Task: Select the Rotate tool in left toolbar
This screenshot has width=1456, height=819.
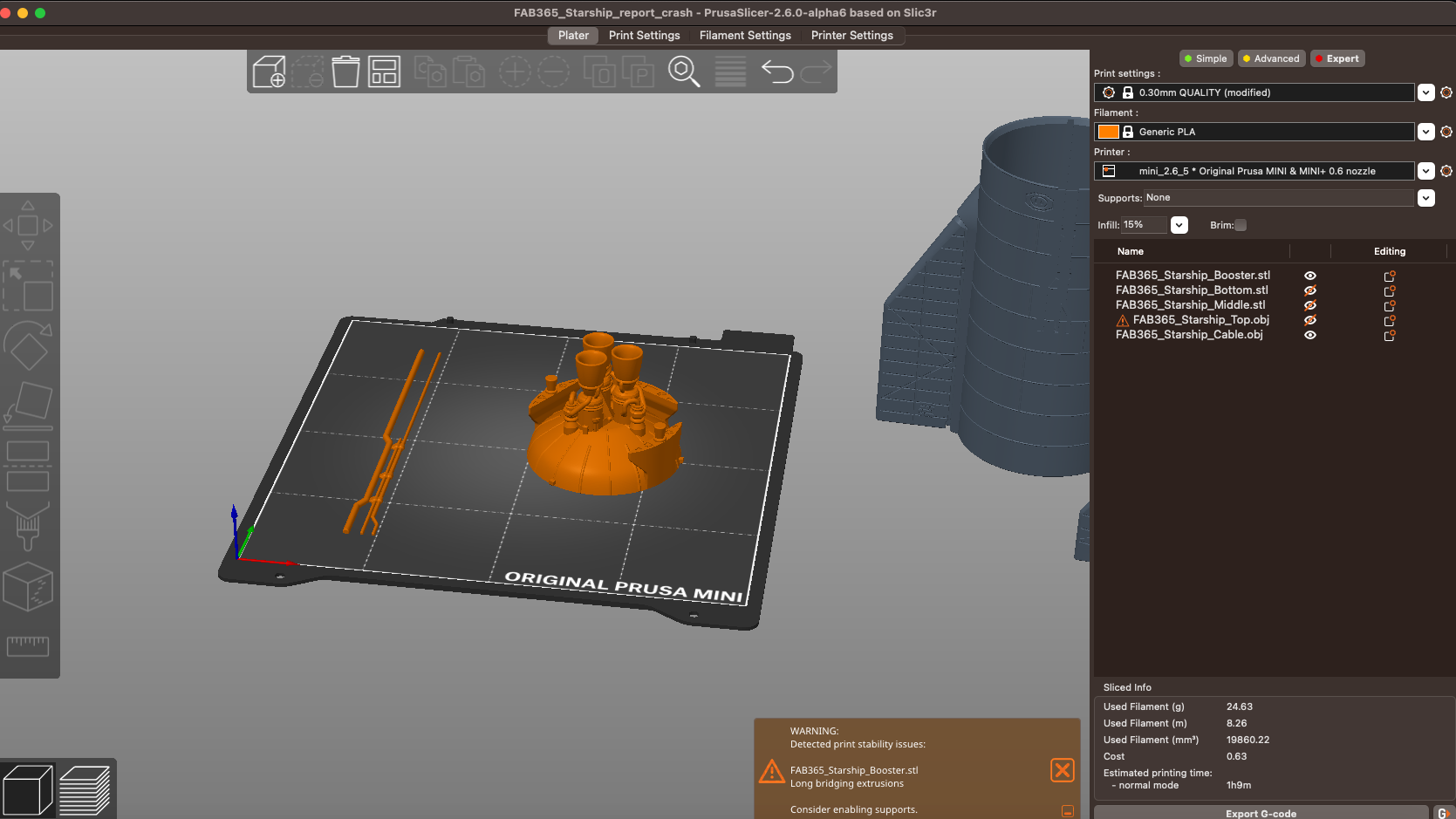Action: 28,345
